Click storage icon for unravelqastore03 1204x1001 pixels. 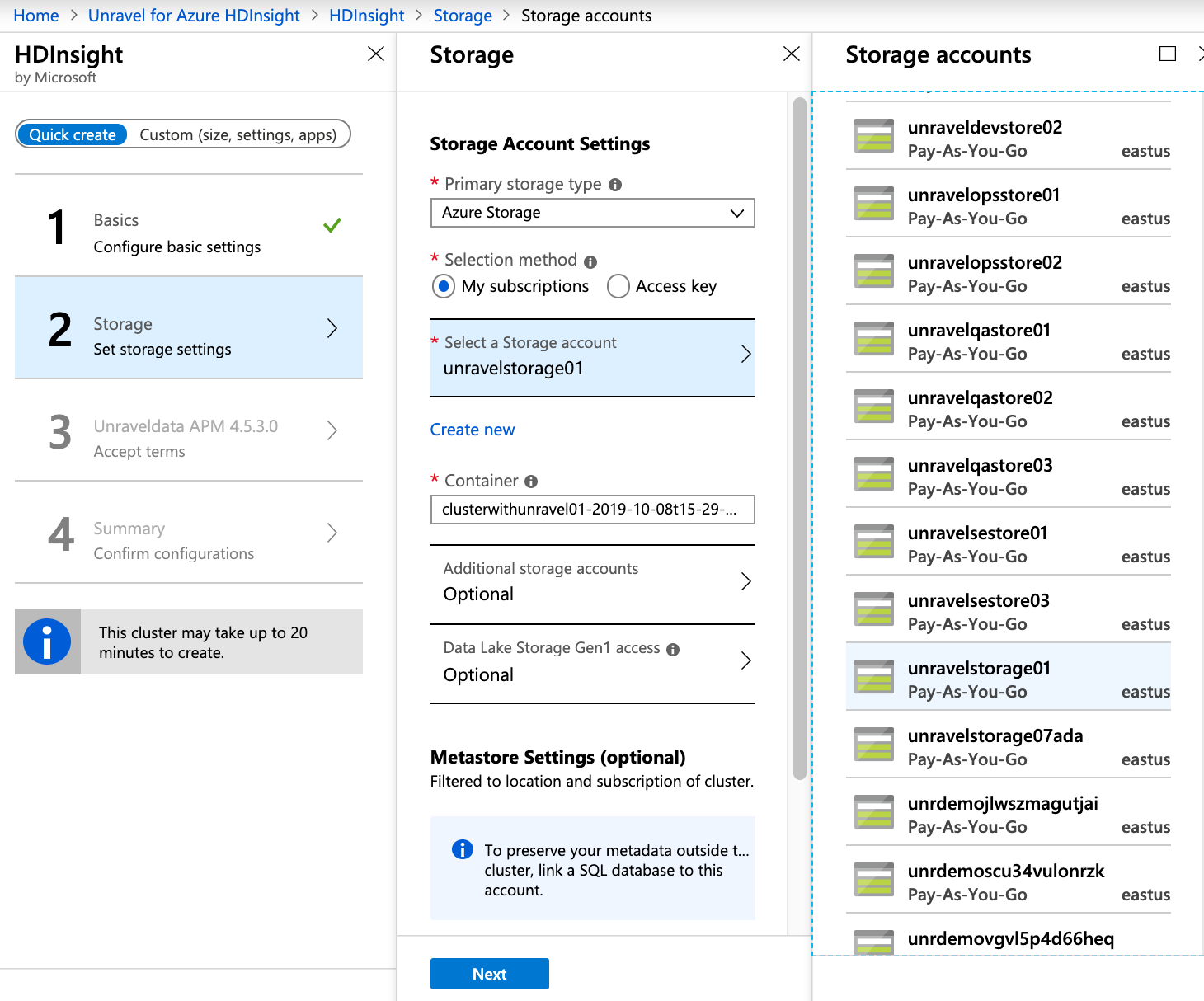point(874,474)
